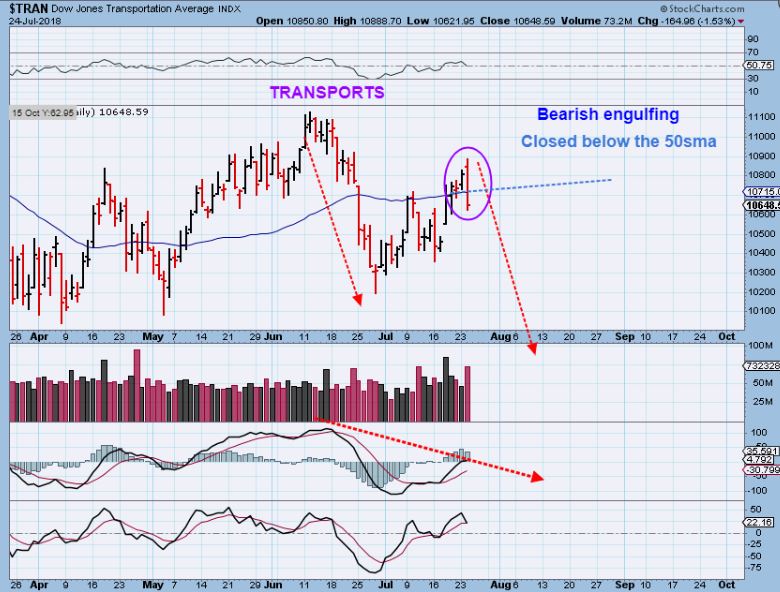Screen dimensions: 780x592
Task: Click the Close 10648.59 header value
Action: click(517, 21)
